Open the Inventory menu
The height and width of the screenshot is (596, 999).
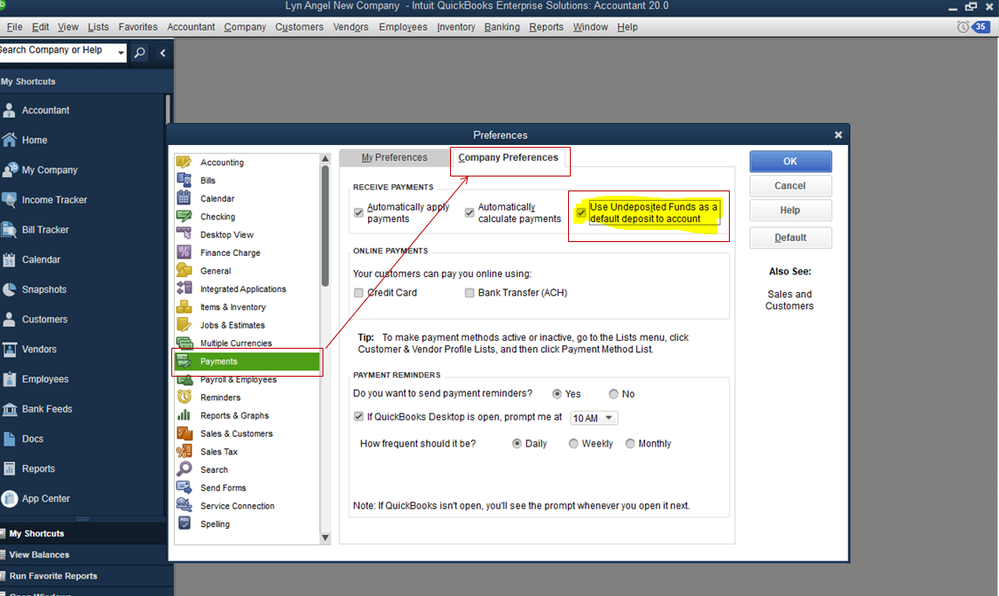[x=456, y=27]
